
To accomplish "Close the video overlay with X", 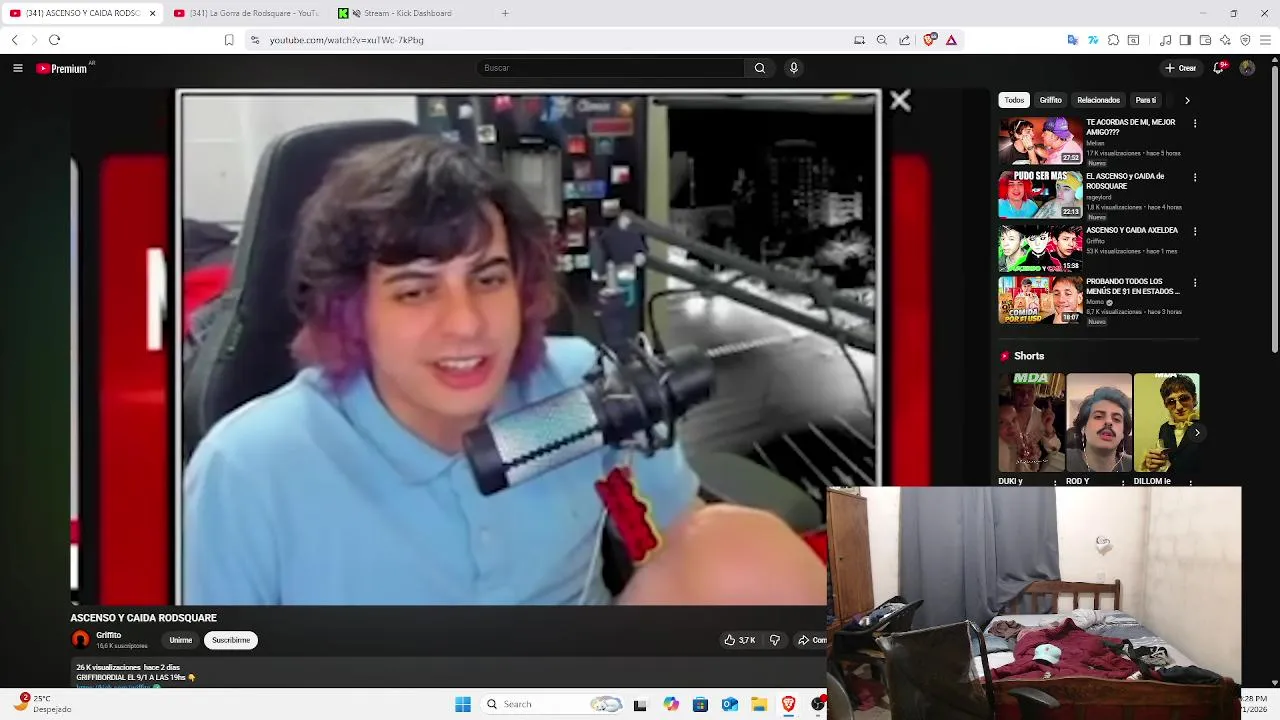I will tap(900, 100).
